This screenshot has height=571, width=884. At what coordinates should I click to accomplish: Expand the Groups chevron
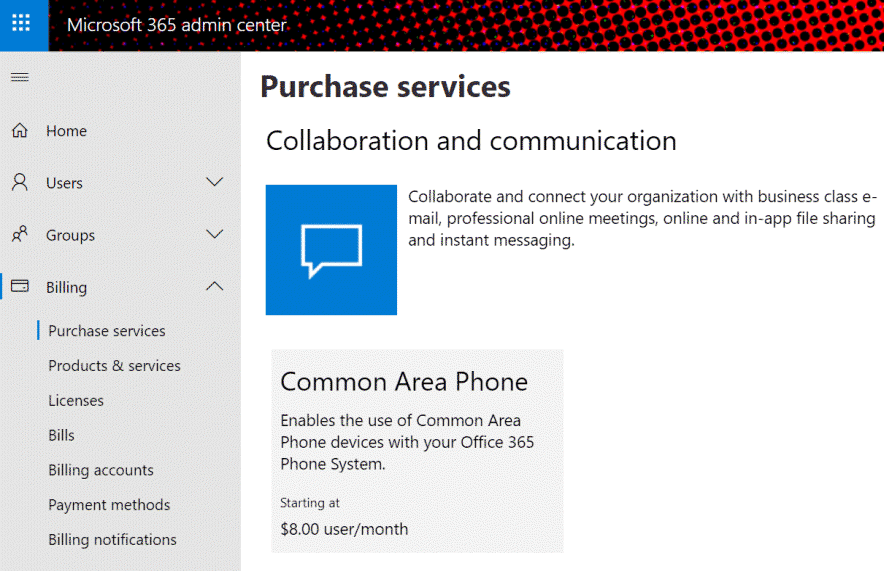[x=214, y=234]
